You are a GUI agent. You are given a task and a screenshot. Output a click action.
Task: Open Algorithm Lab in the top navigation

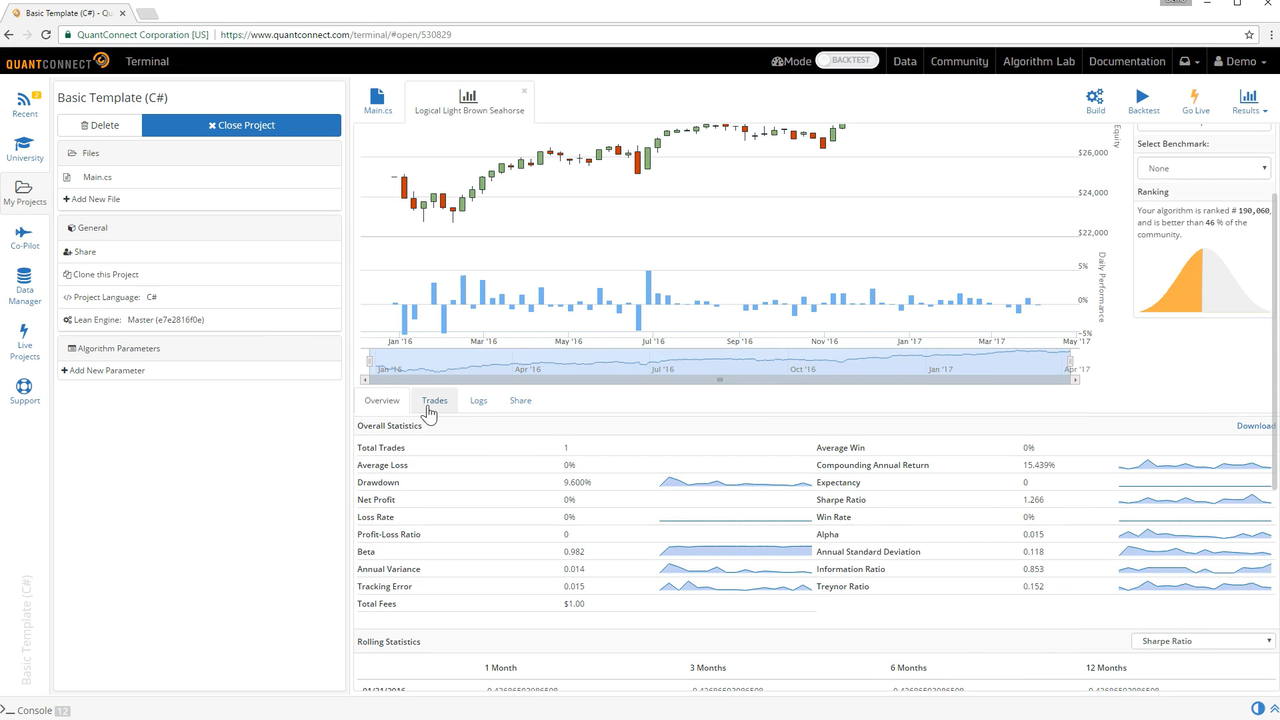coord(1038,61)
